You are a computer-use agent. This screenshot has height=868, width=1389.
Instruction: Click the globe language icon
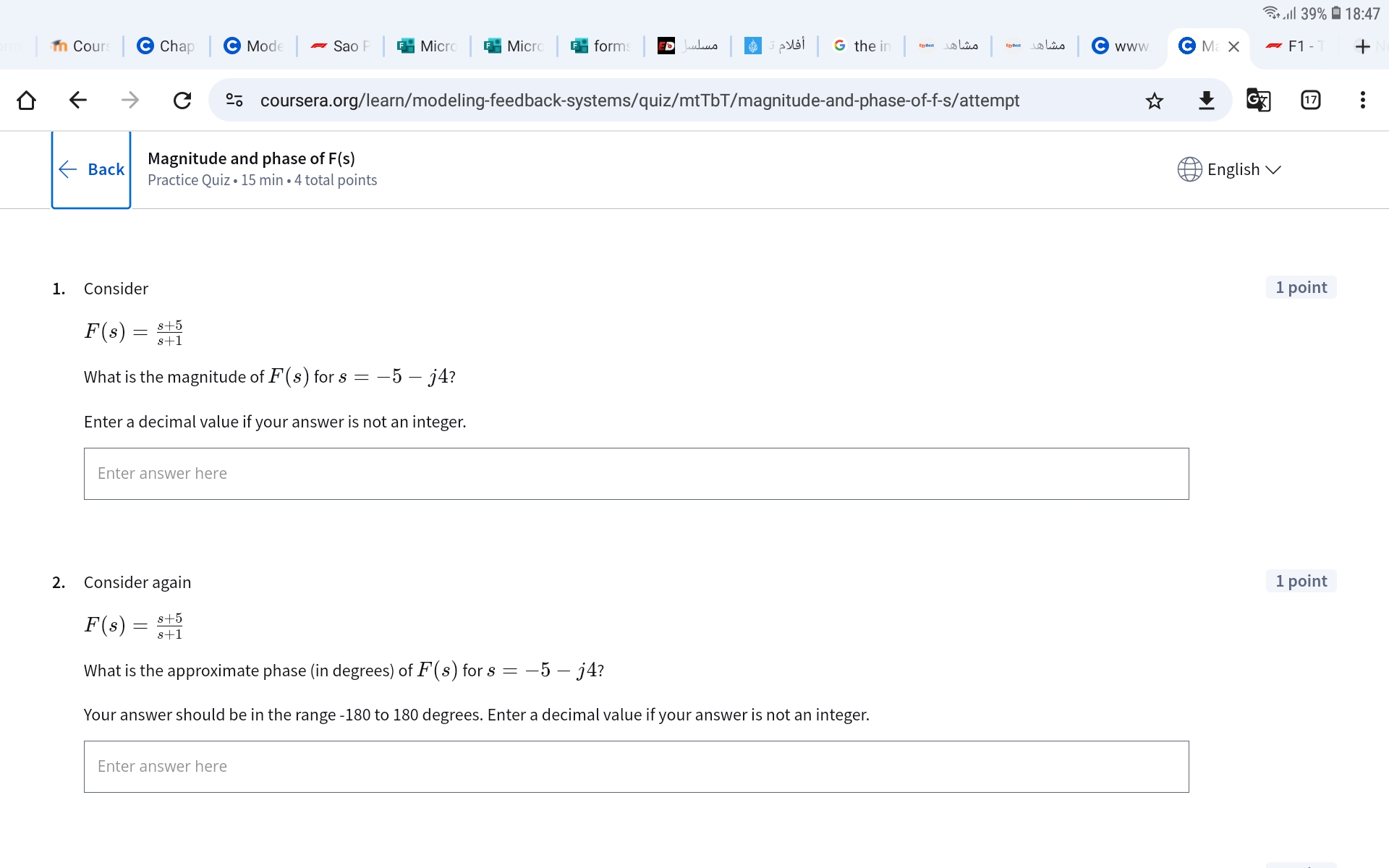point(1189,169)
